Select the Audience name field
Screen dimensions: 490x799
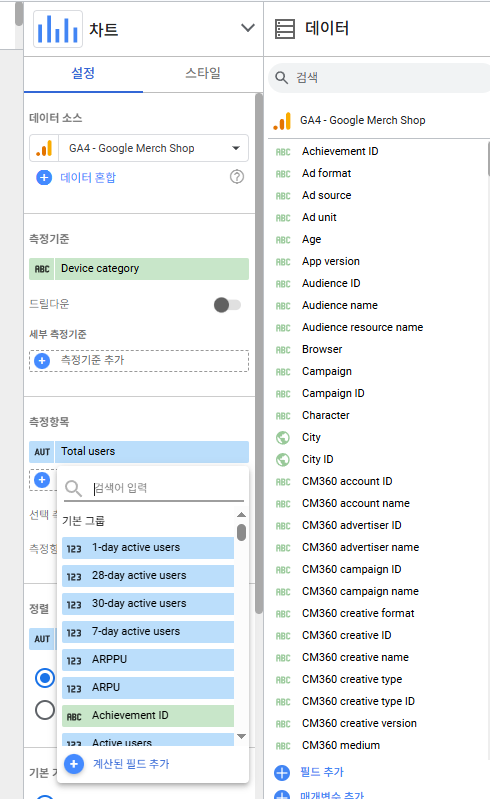coord(340,305)
